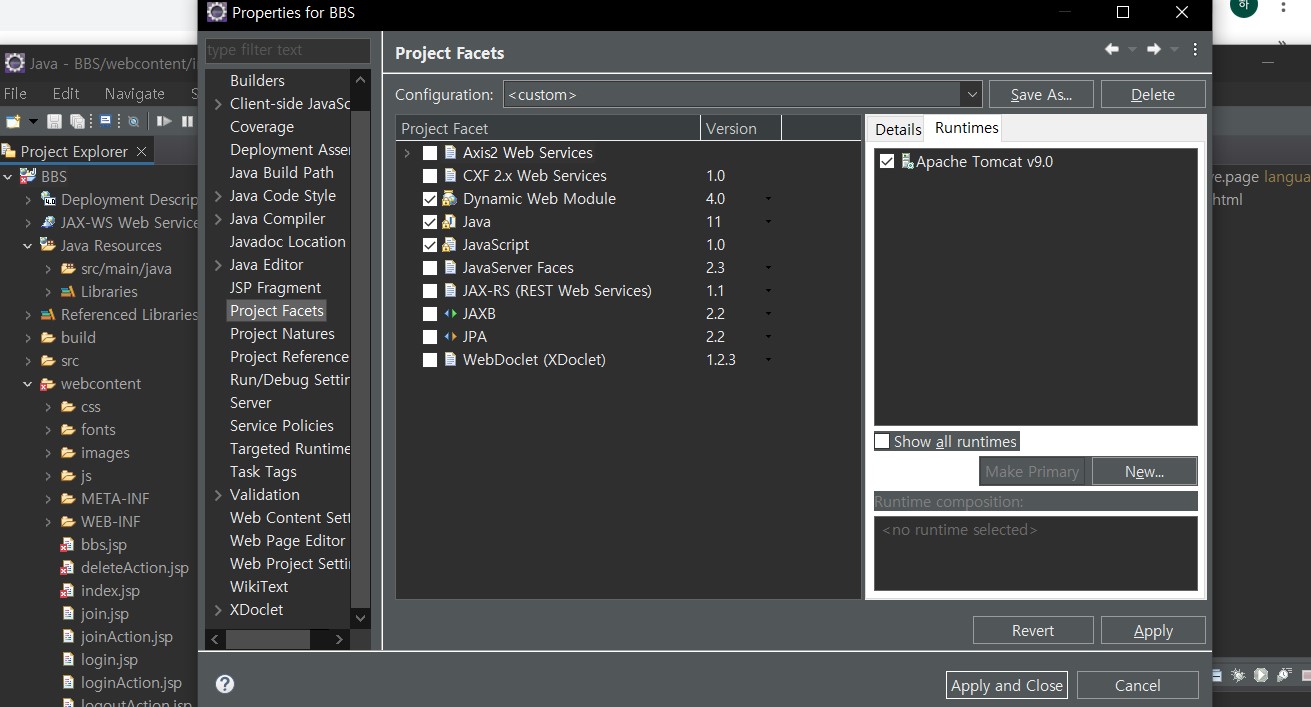Open the Edit menu in Eclipse
Image resolution: width=1311 pixels, height=707 pixels.
point(66,93)
